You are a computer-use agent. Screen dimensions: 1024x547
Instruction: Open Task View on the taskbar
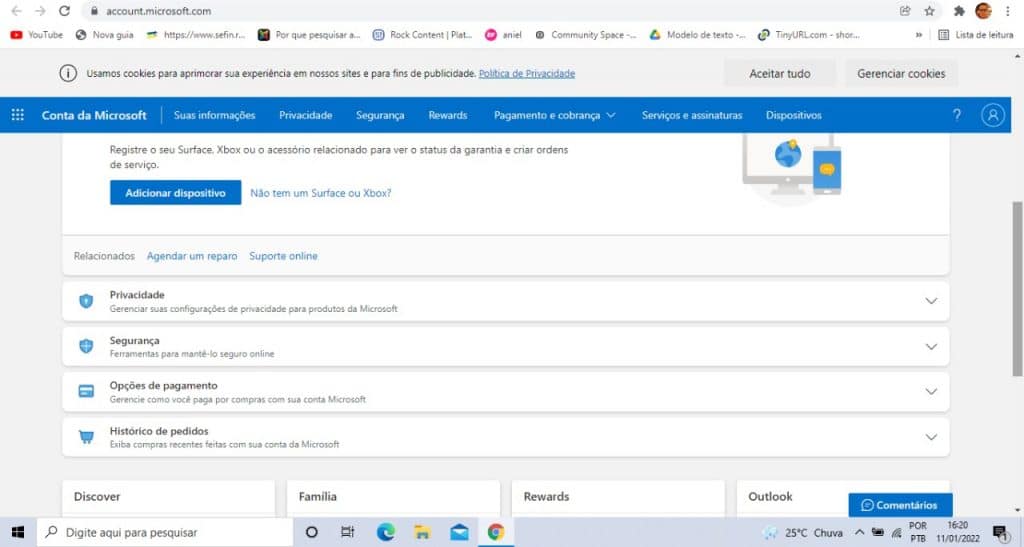coord(347,532)
